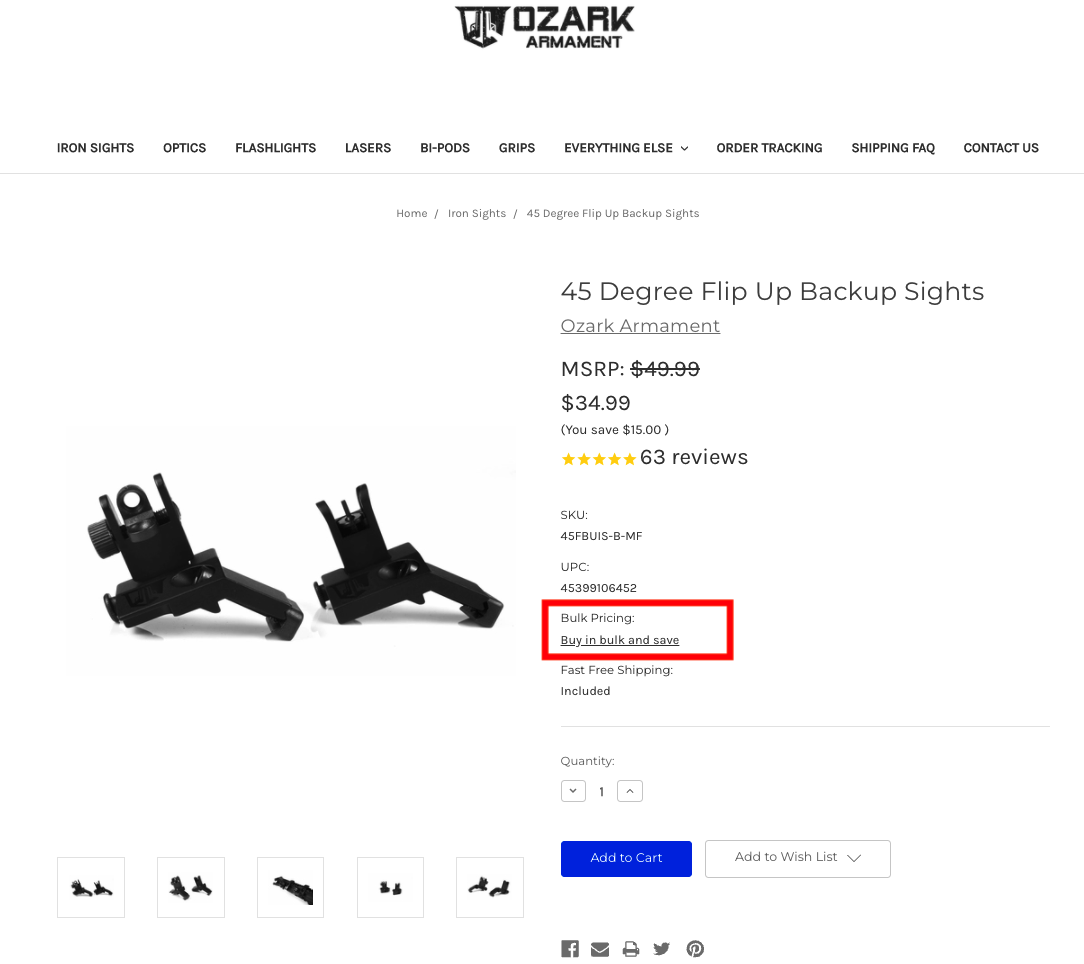The width and height of the screenshot is (1084, 964).
Task: Share the product via email icon
Action: tap(600, 949)
